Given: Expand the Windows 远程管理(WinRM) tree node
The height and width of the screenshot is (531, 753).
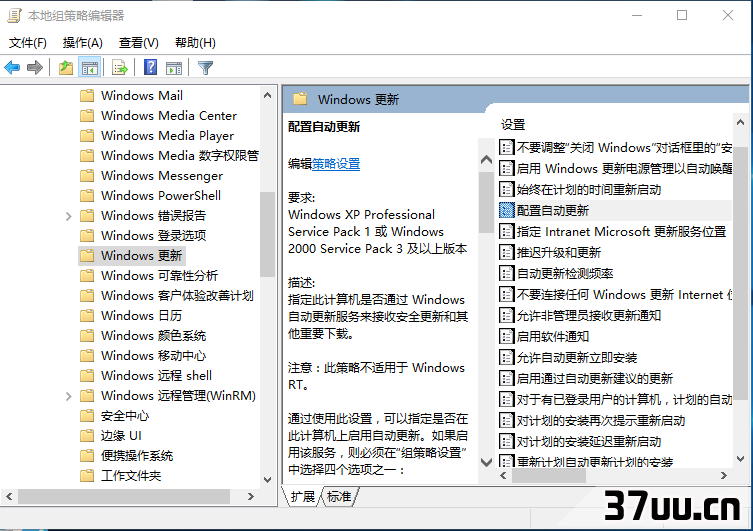Looking at the screenshot, I should pos(68,396).
